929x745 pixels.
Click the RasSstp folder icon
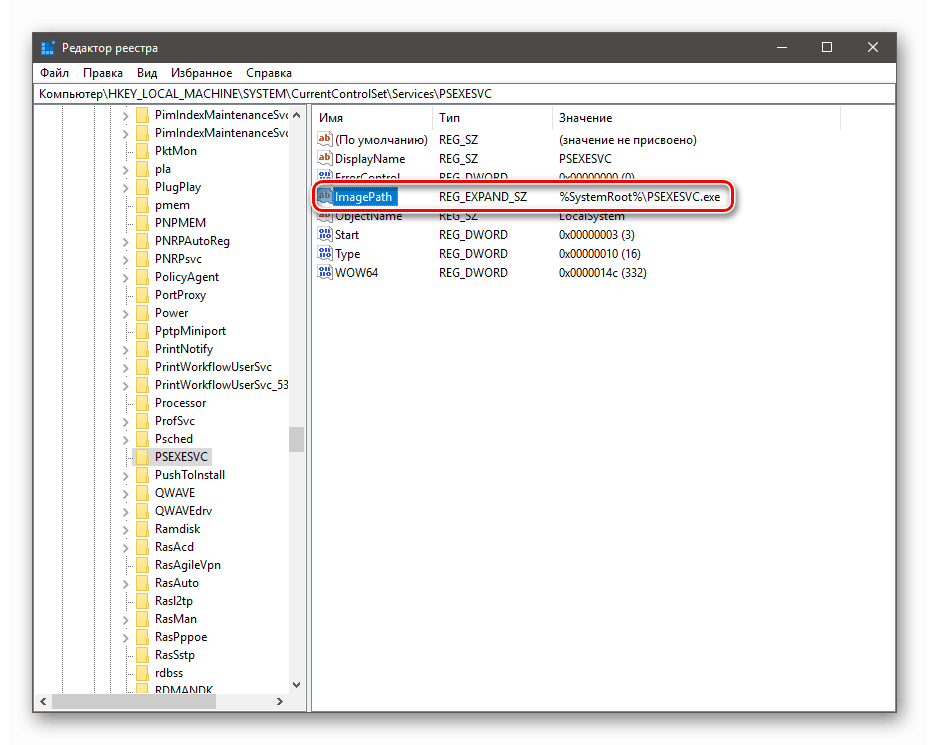point(142,655)
